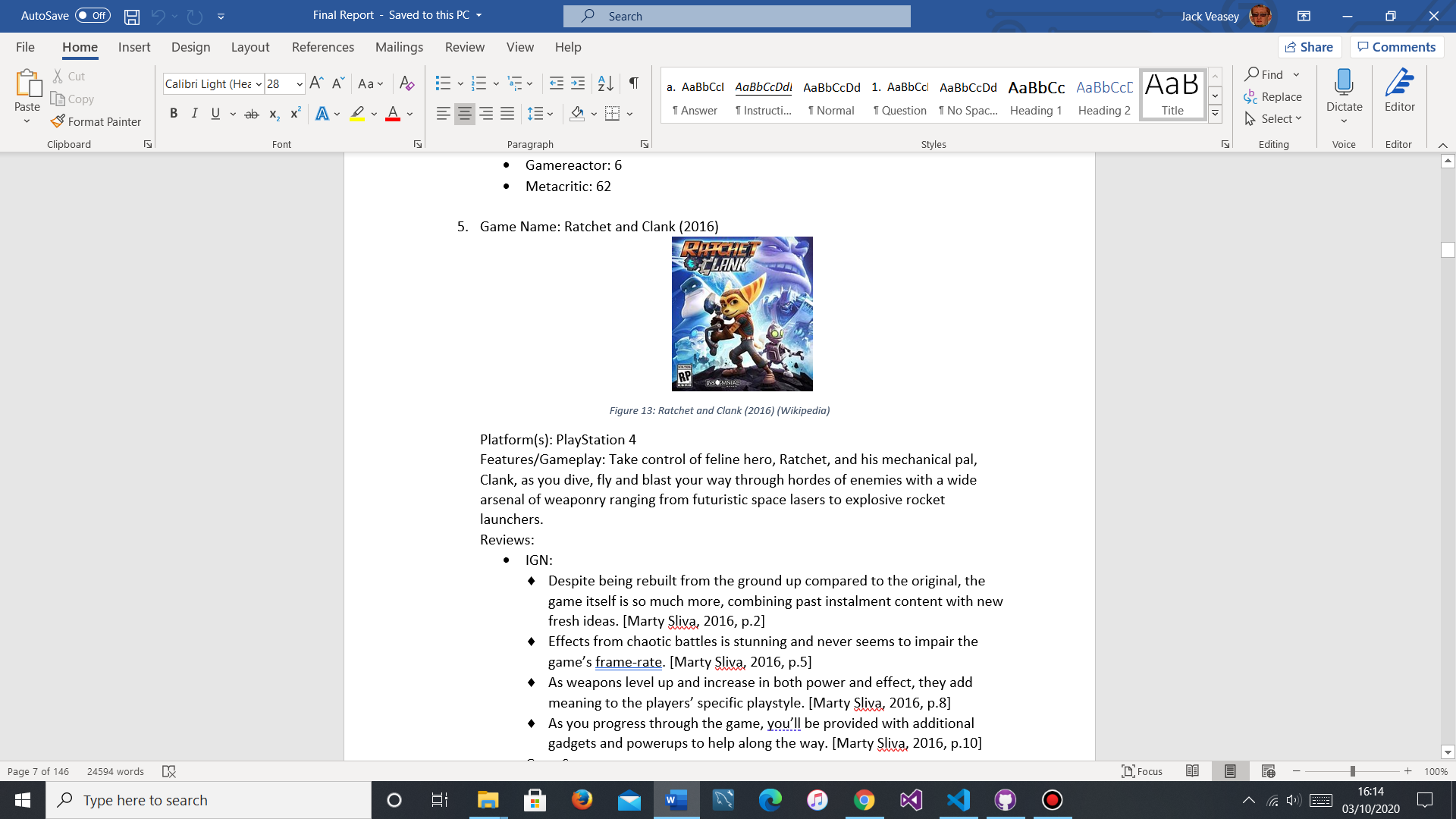Toggle italic formatting
The width and height of the screenshot is (1456, 819).
point(194,114)
